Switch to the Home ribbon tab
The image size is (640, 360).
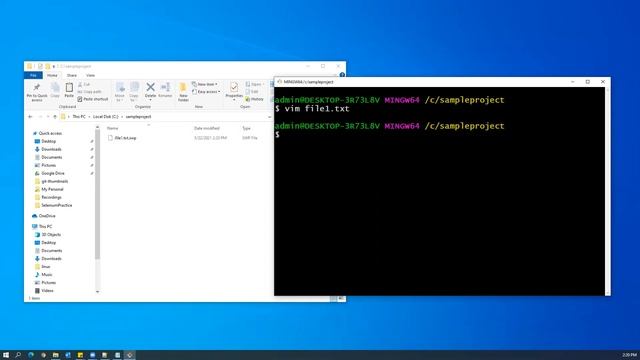[x=52, y=76]
